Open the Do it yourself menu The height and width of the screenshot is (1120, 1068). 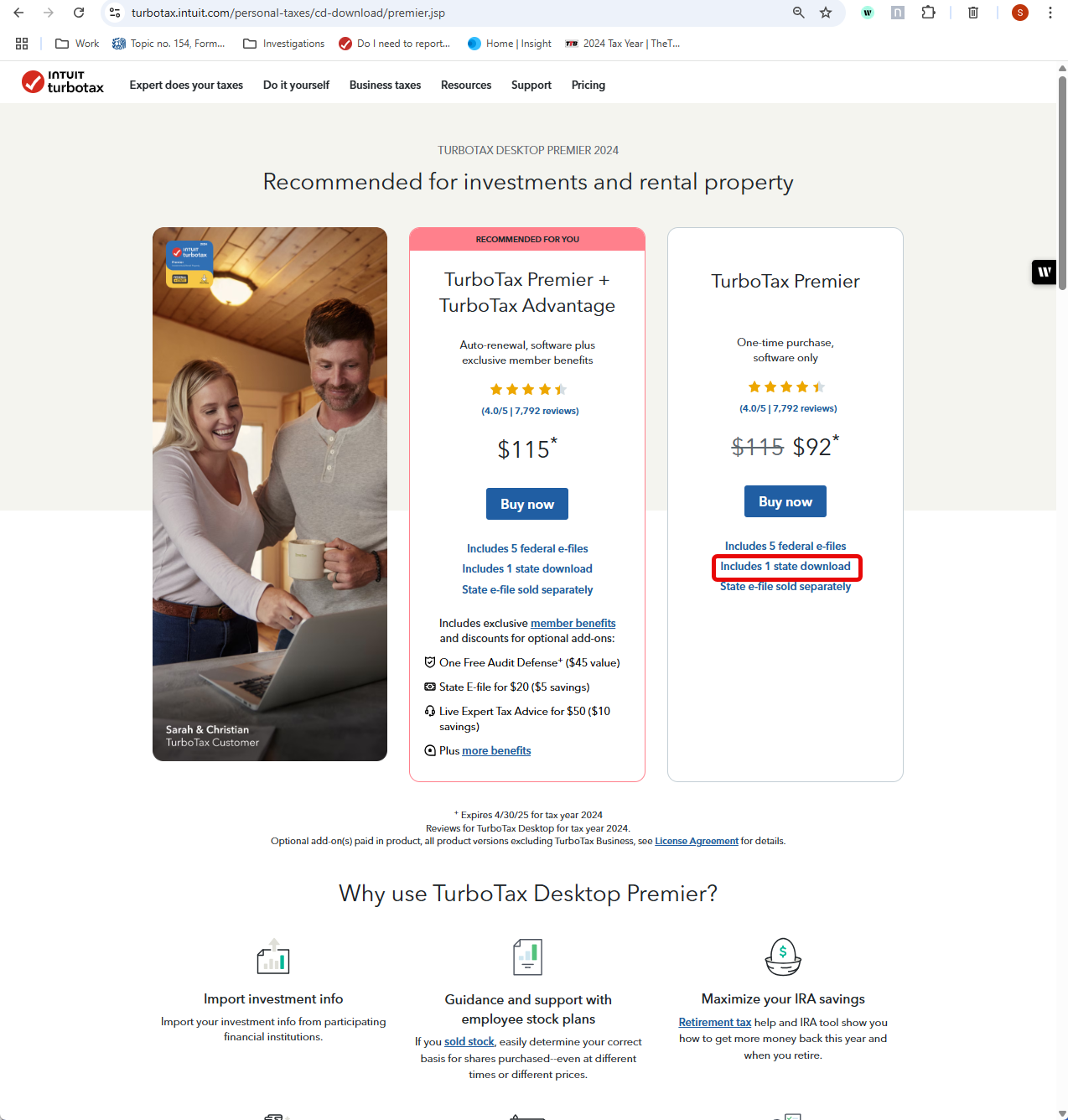tap(296, 85)
